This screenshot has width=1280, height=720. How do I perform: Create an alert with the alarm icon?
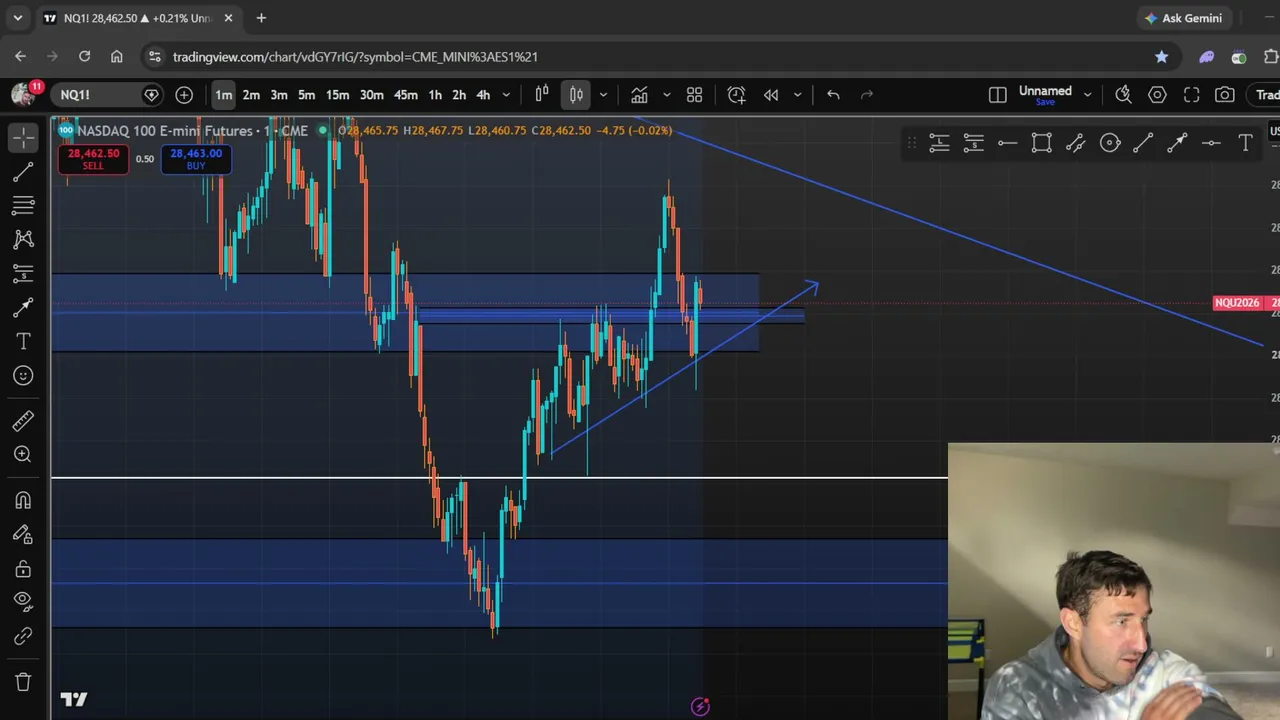click(x=736, y=95)
